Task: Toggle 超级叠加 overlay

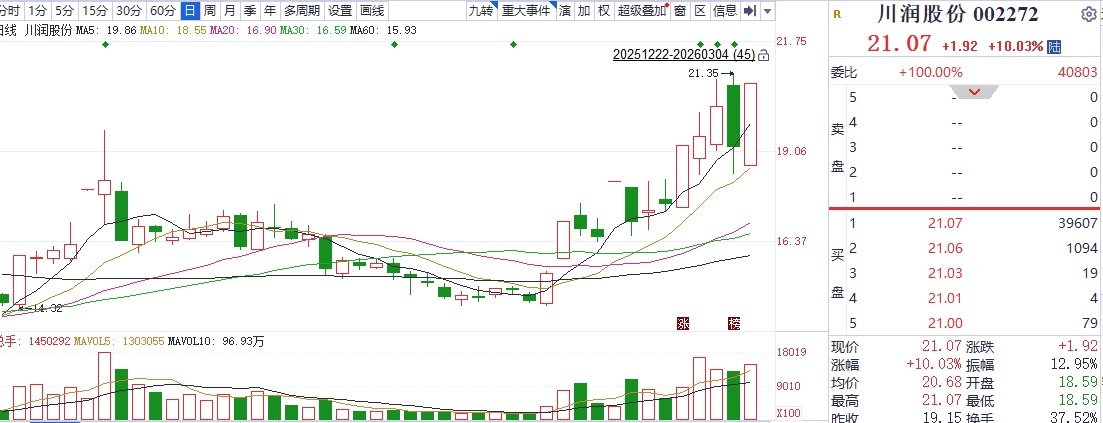Action: click(x=641, y=11)
